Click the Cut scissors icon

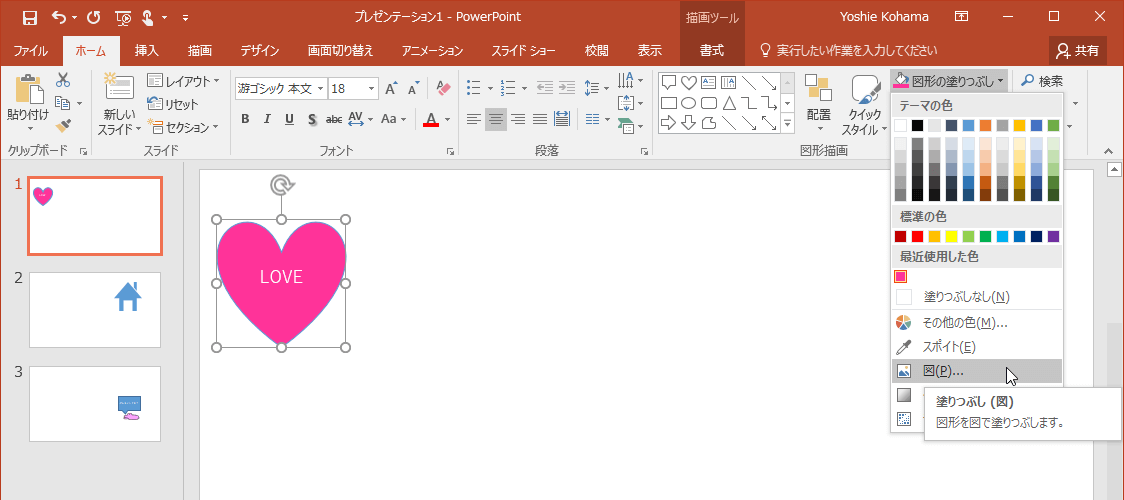pyautogui.click(x=63, y=80)
